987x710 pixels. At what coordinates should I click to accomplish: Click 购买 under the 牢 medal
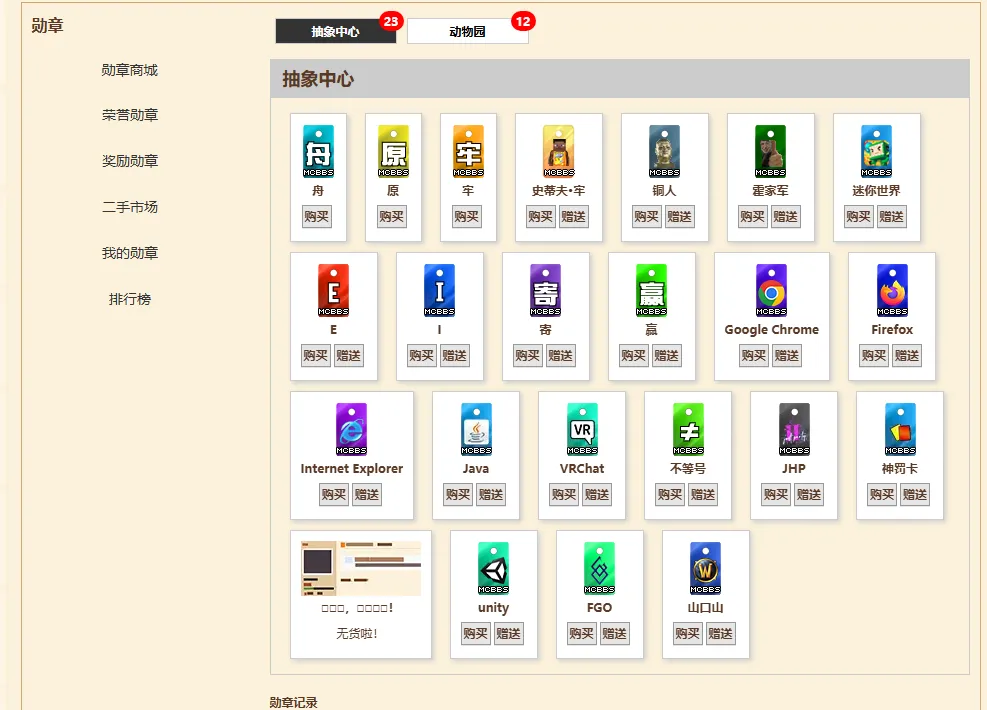tap(466, 217)
